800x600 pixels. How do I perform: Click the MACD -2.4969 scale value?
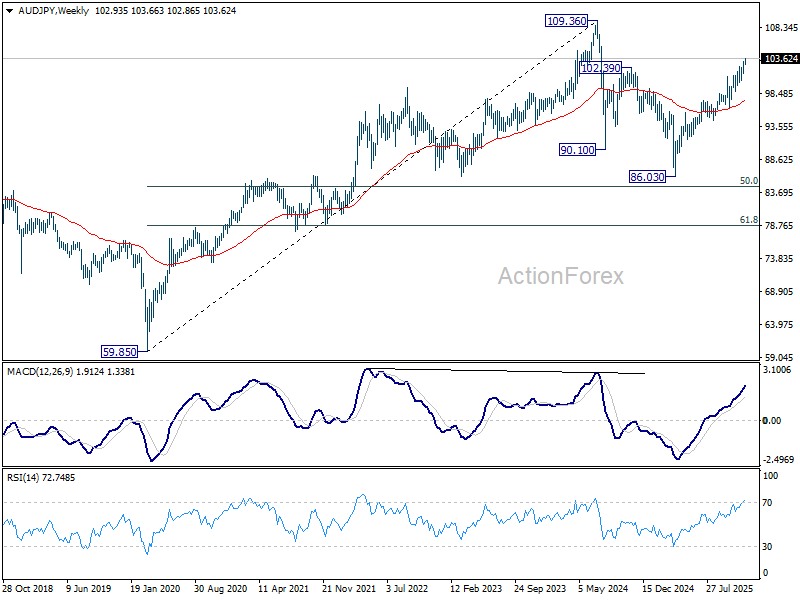pyautogui.click(x=778, y=459)
